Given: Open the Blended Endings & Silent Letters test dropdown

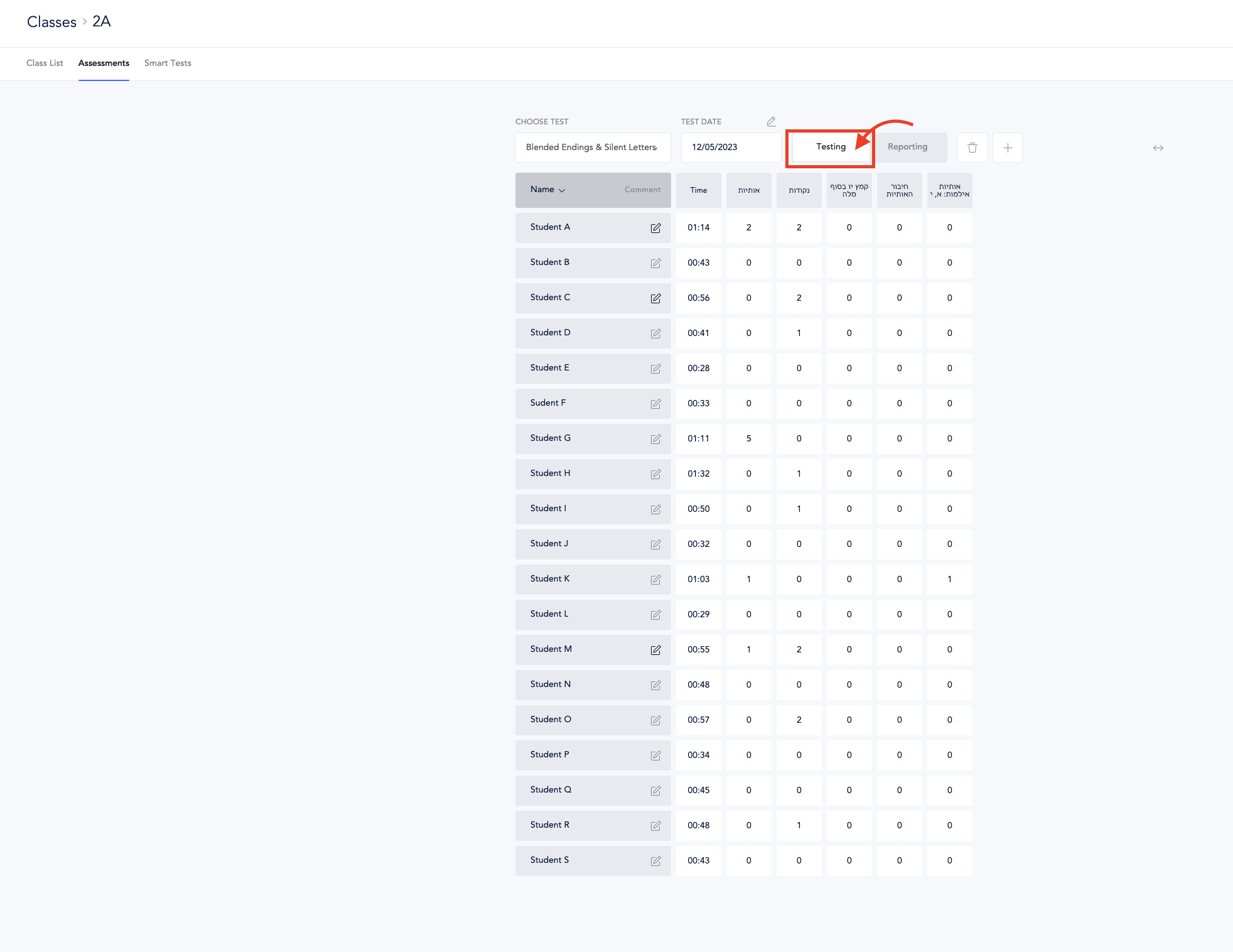Looking at the screenshot, I should click(x=592, y=148).
